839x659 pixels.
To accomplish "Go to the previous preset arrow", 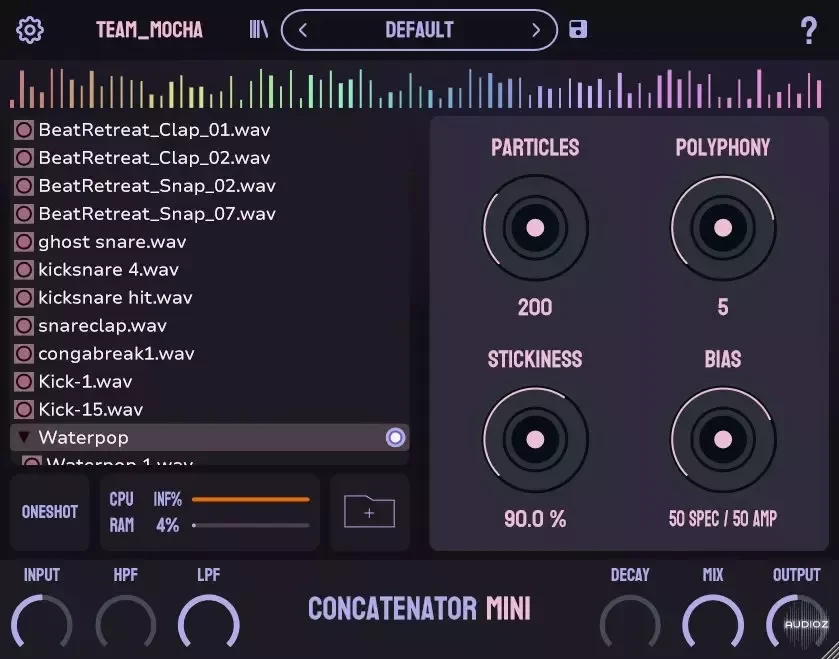I will (x=303, y=30).
